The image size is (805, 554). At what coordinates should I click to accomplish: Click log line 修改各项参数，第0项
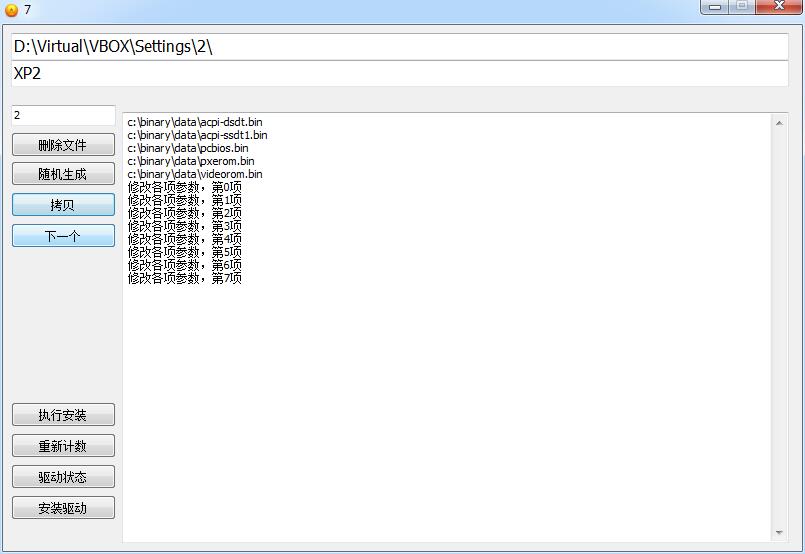[x=184, y=187]
